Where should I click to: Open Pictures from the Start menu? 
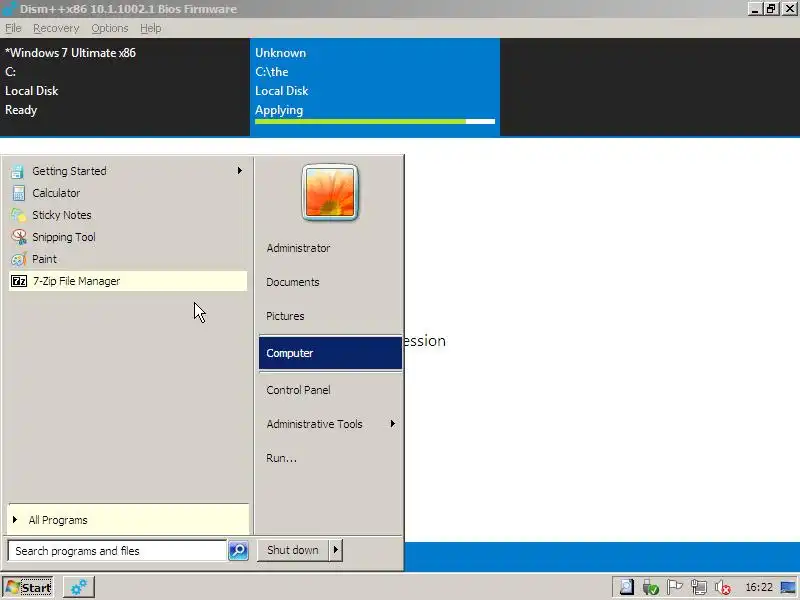click(x=330, y=316)
